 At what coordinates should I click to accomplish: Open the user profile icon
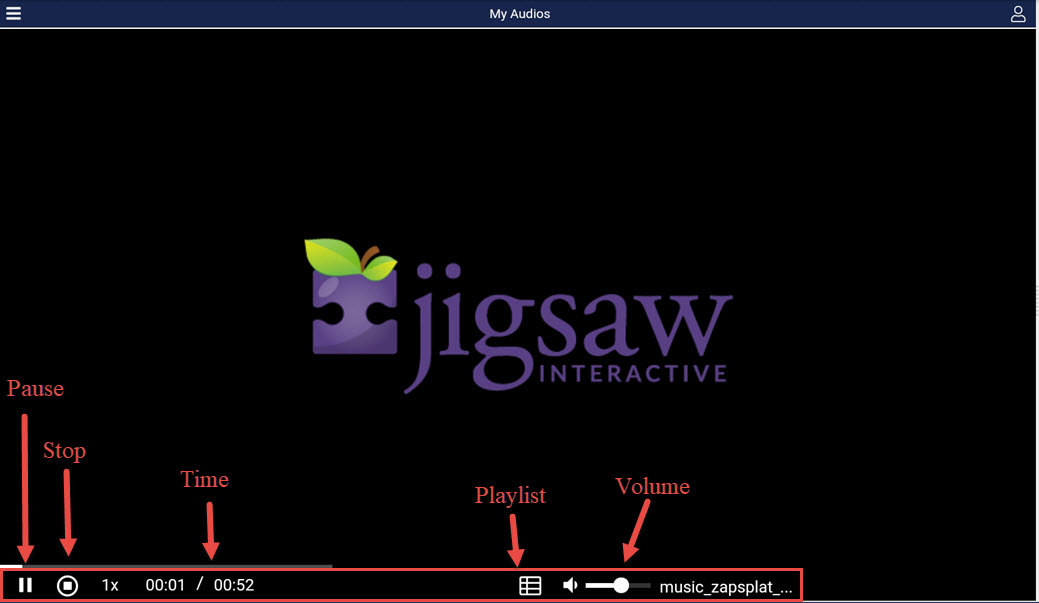pos(1018,14)
